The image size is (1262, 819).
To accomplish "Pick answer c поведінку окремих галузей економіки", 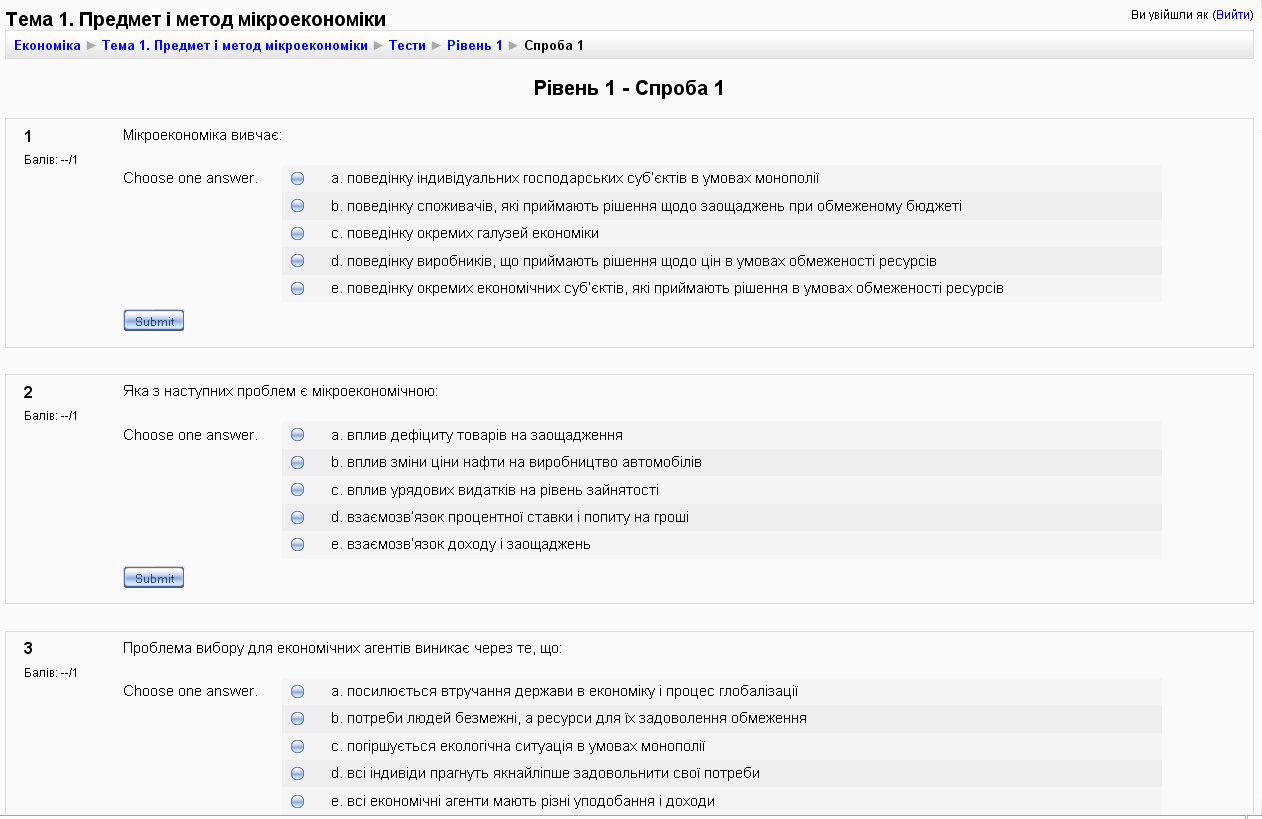I will [297, 233].
